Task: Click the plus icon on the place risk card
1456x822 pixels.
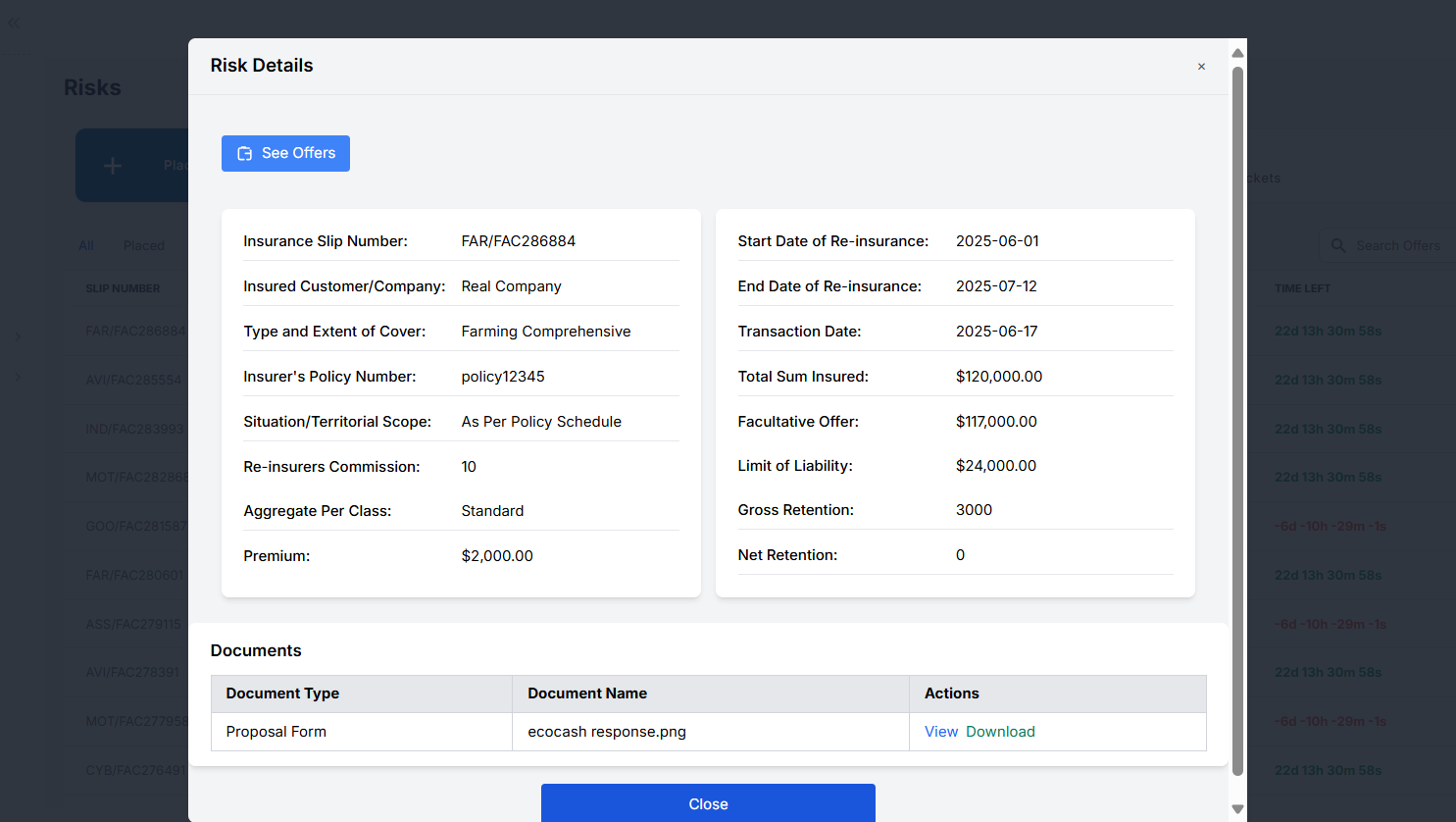Action: (113, 166)
